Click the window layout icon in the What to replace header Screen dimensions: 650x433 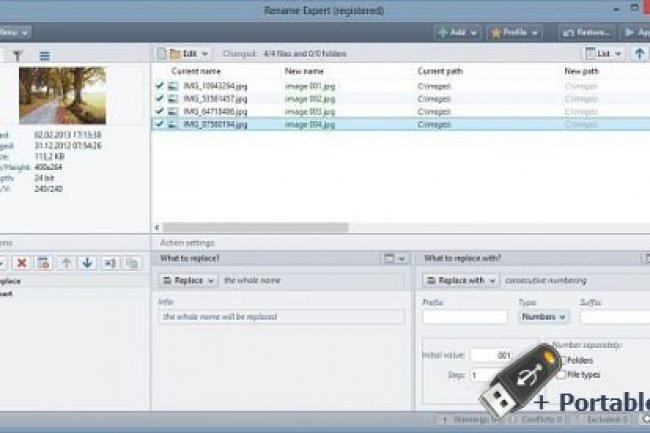tap(389, 259)
